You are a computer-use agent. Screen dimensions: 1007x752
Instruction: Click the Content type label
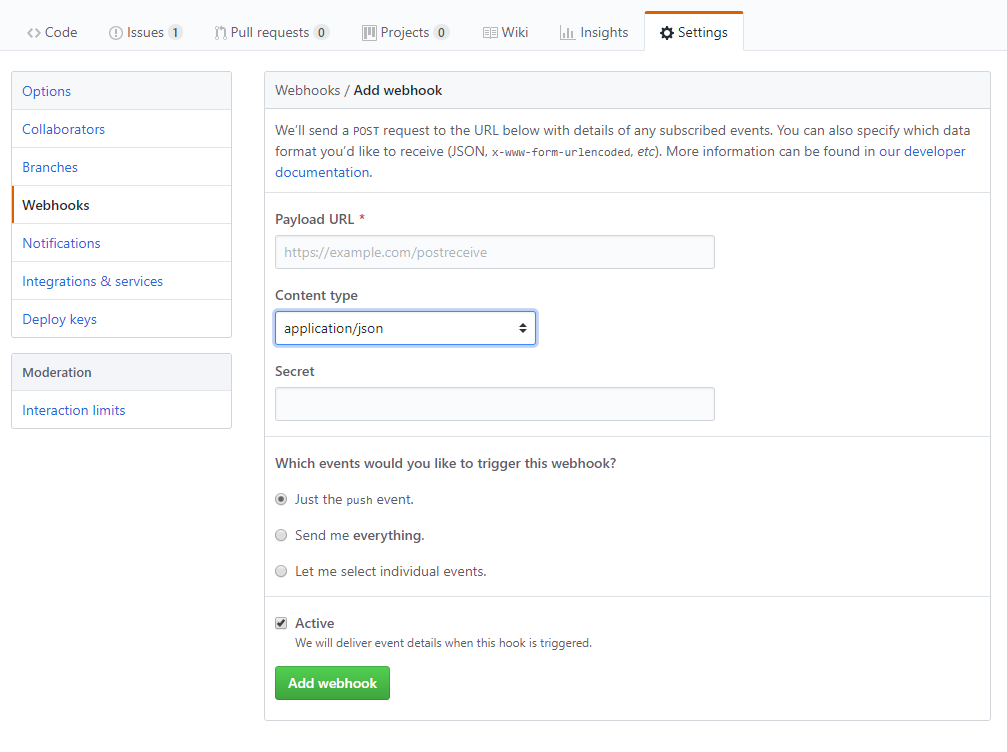[317, 295]
